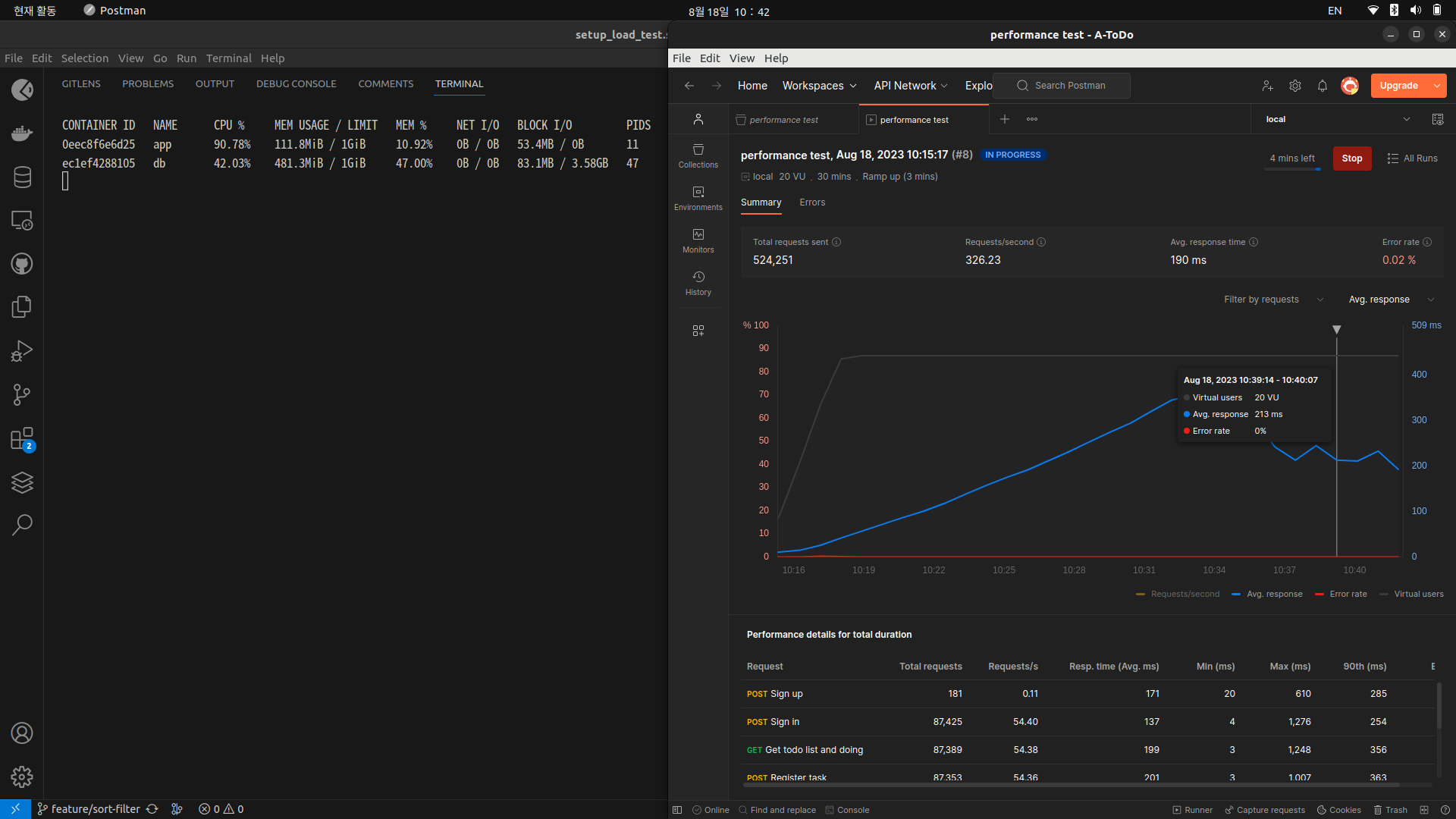Open Manage gear in VS Code sidebar
The width and height of the screenshot is (1456, 819).
(22, 777)
